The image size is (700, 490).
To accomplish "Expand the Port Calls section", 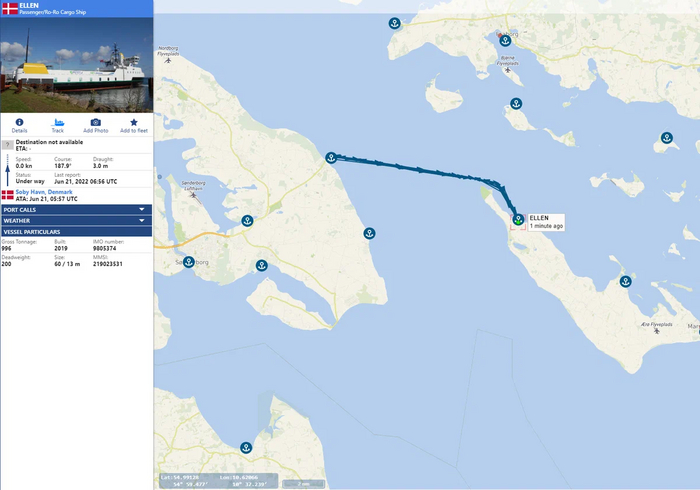I will click(76, 210).
